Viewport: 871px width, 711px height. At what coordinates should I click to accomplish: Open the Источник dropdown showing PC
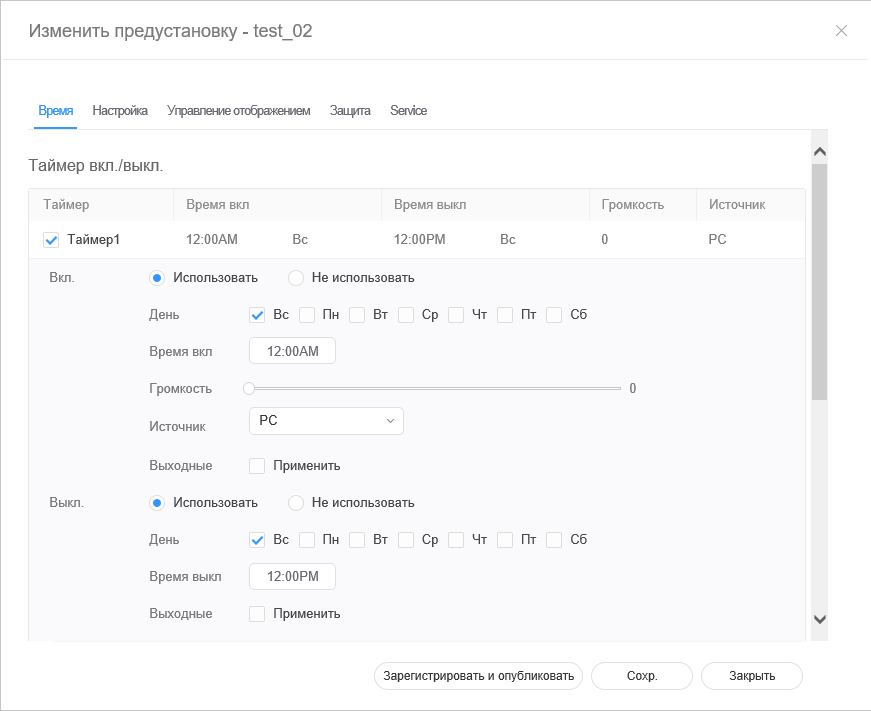(x=325, y=421)
